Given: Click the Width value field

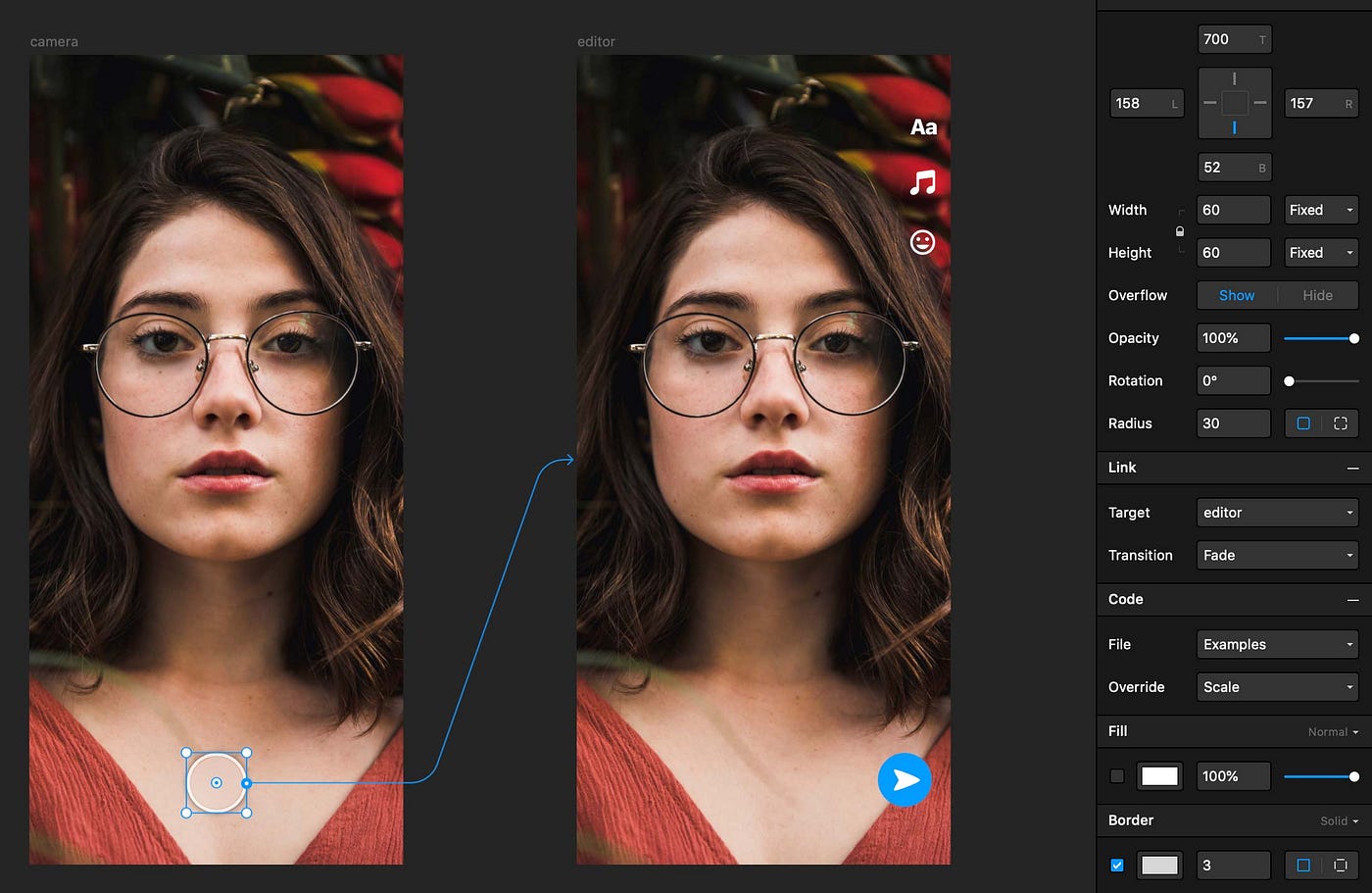Looking at the screenshot, I should 1234,210.
